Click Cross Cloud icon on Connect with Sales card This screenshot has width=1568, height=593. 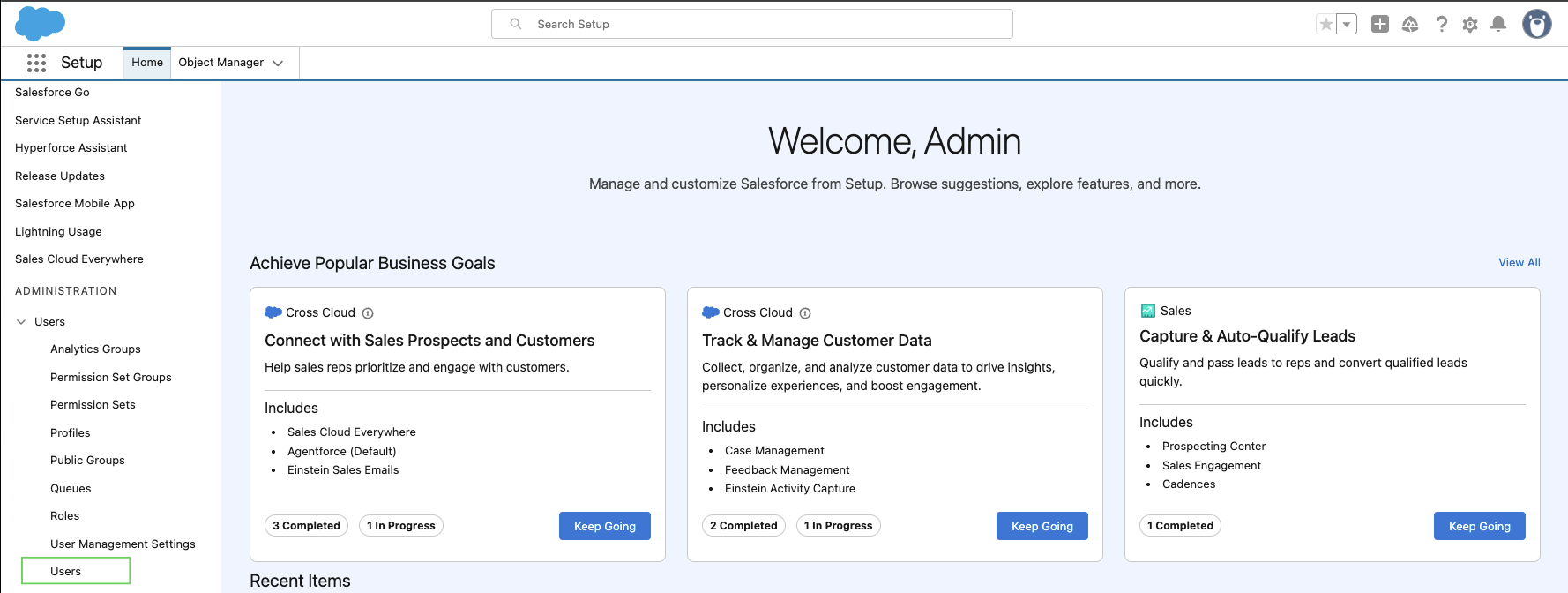coord(273,312)
